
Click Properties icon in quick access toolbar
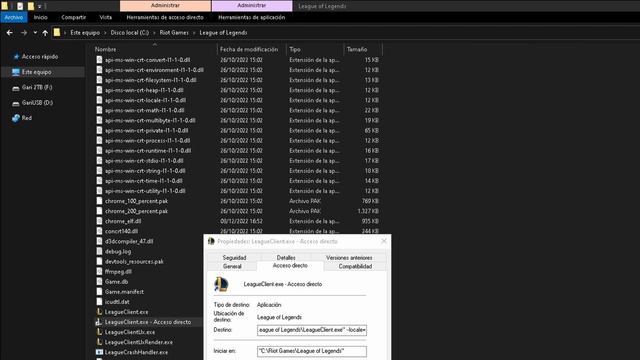(x=20, y=6)
